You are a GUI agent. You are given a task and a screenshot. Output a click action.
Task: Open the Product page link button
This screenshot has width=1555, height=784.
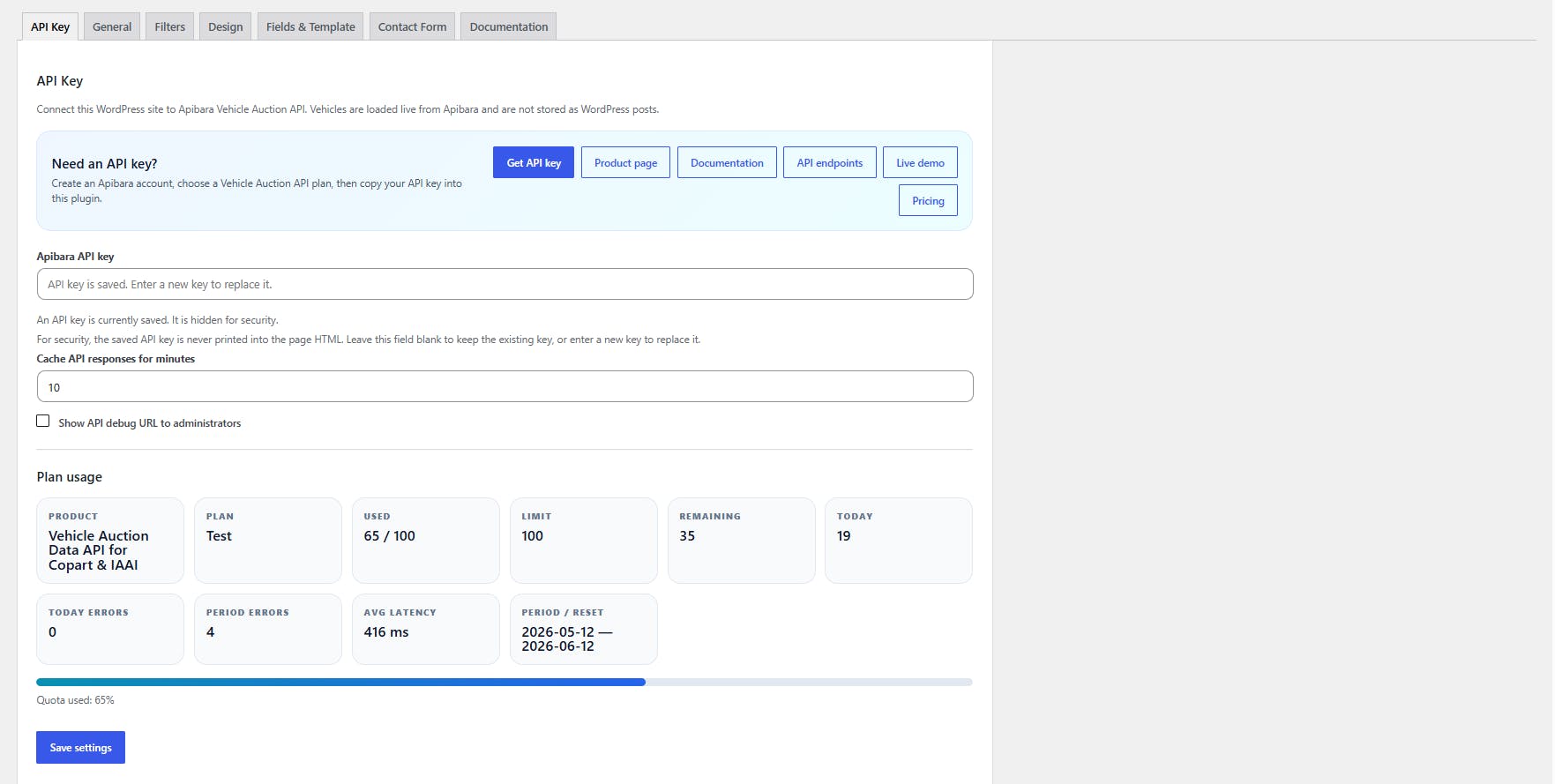[626, 162]
